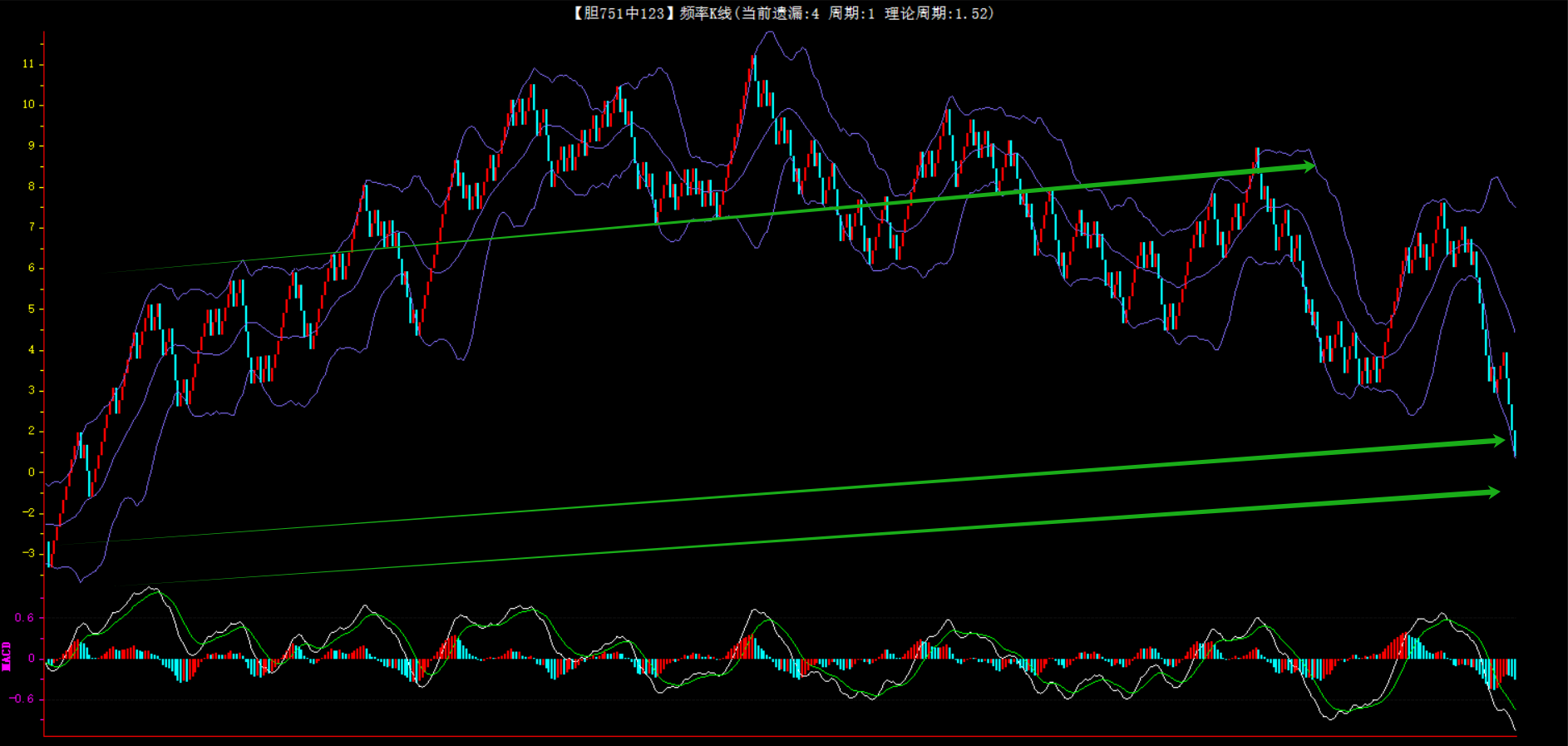Click the arrowhead of the uppermost green trend arrow

1309,167
